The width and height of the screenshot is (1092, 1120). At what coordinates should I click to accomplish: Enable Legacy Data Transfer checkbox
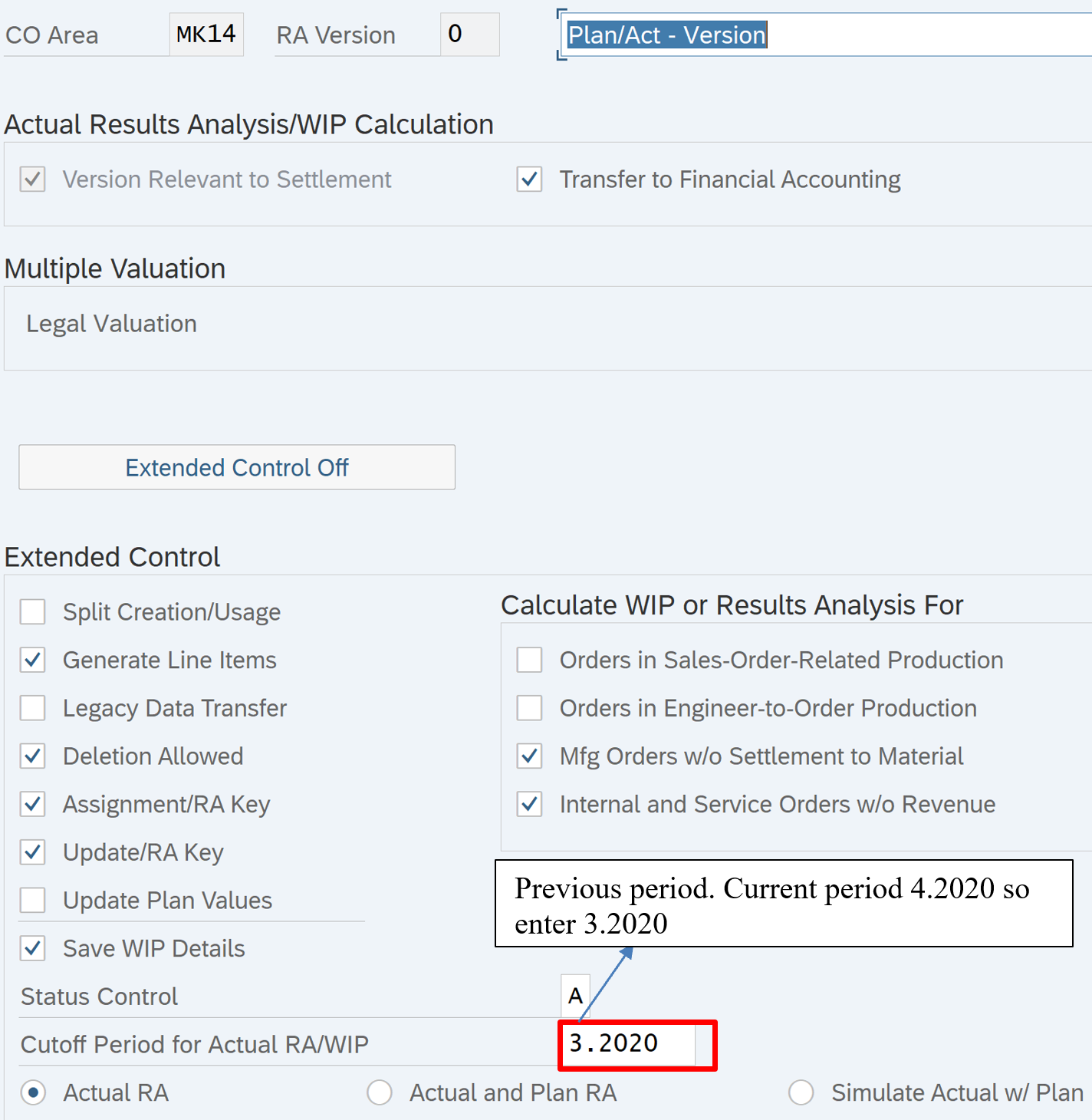click(33, 708)
